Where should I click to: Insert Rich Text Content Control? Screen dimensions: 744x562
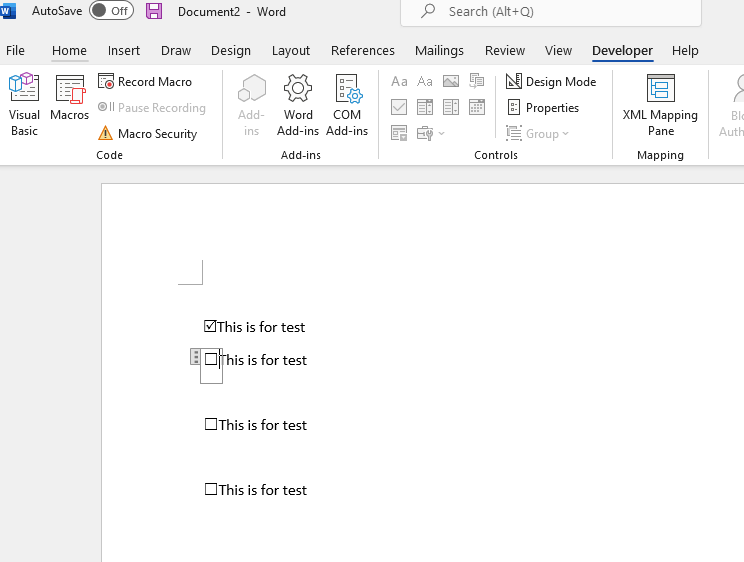[x=399, y=82]
